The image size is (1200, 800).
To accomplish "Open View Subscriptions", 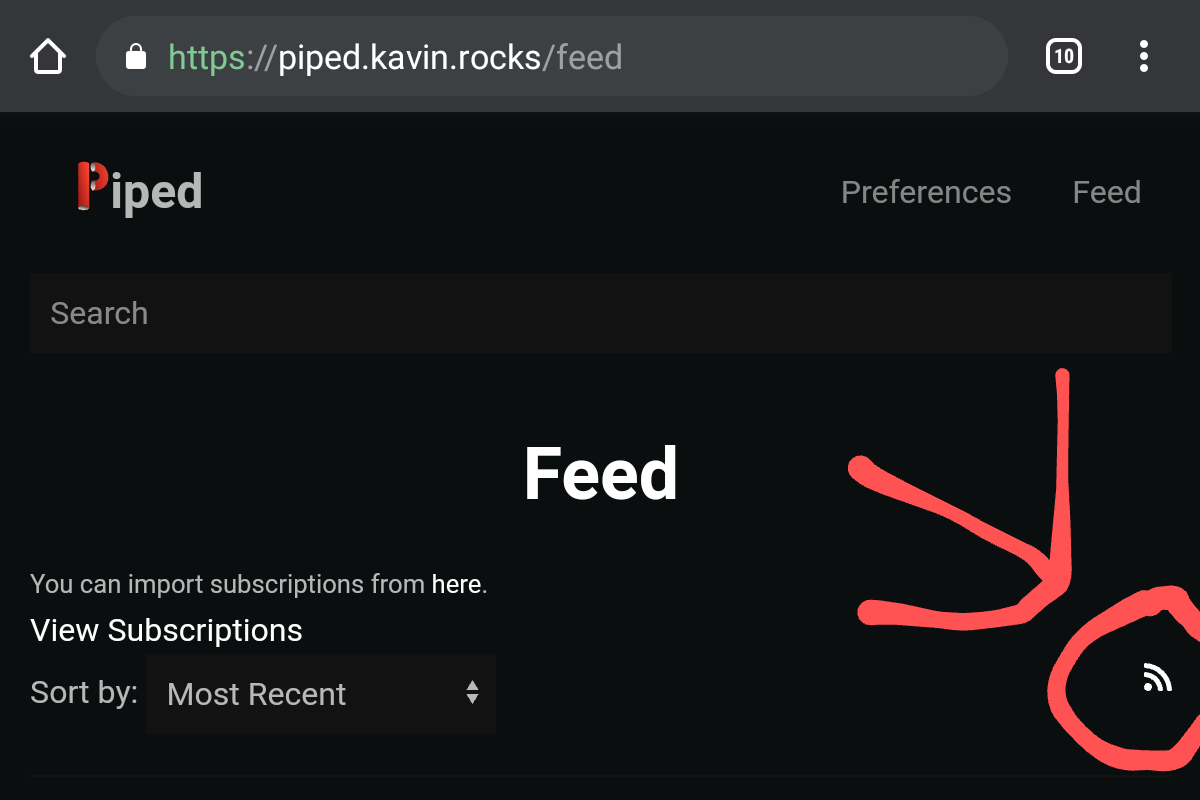I will tap(166, 630).
